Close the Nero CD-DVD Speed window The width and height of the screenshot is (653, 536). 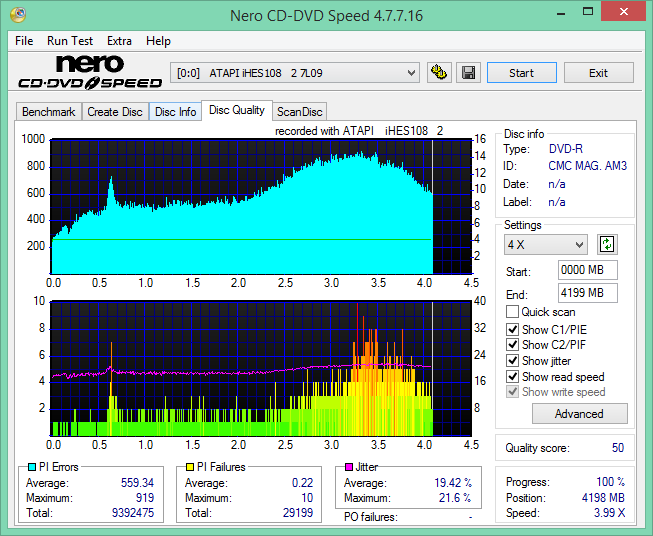pyautogui.click(x=623, y=11)
